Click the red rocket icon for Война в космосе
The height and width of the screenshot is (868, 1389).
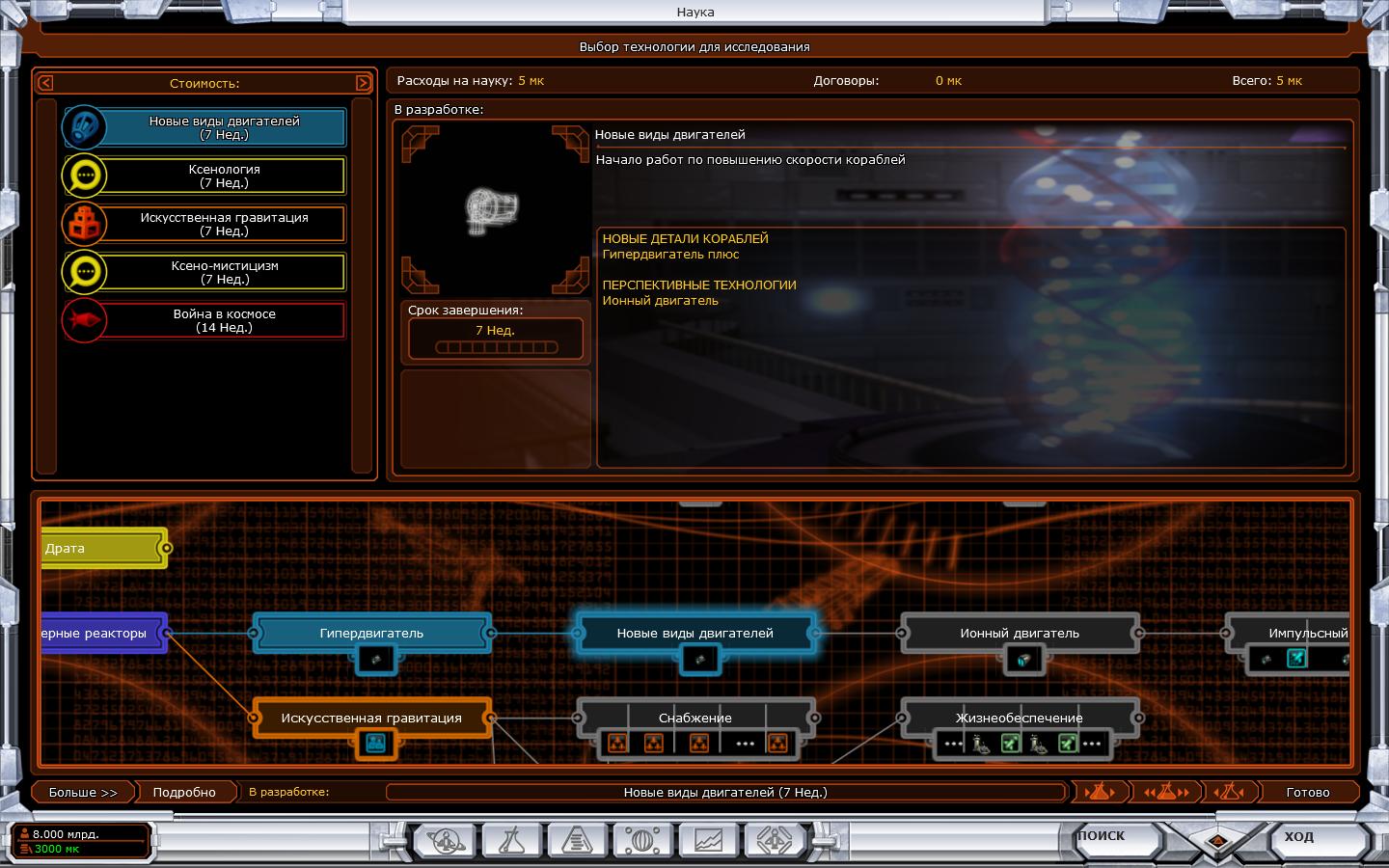[x=84, y=320]
